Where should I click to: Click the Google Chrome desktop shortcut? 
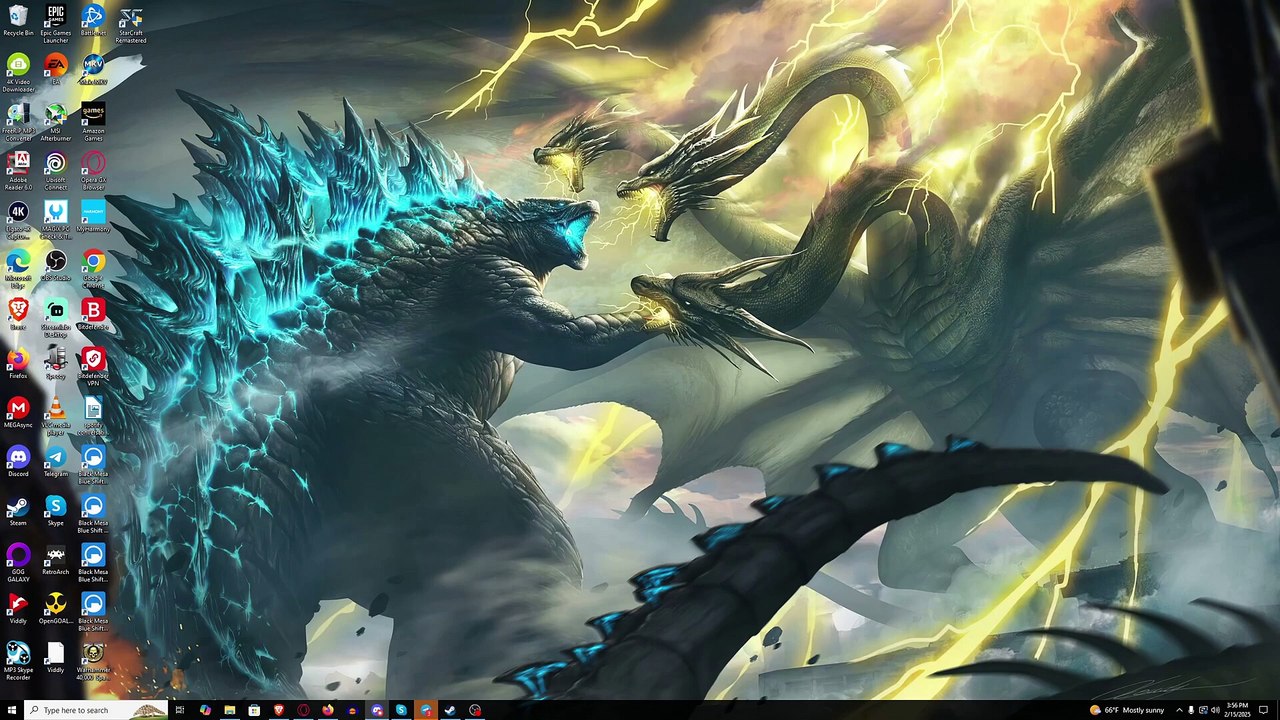pyautogui.click(x=93, y=269)
